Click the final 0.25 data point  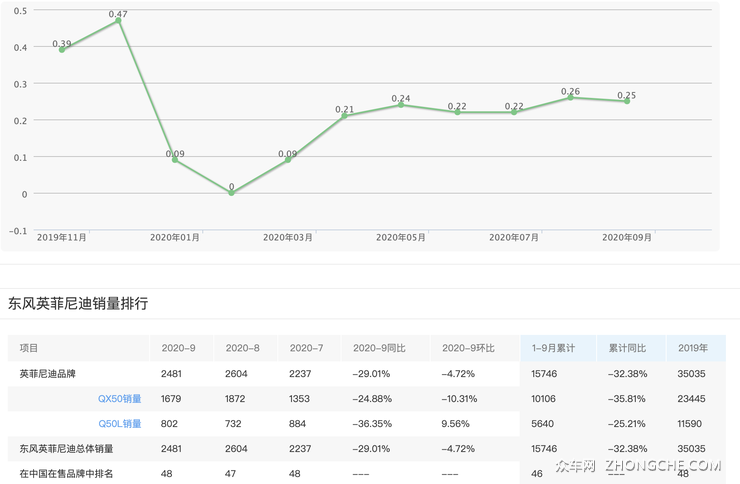click(627, 101)
